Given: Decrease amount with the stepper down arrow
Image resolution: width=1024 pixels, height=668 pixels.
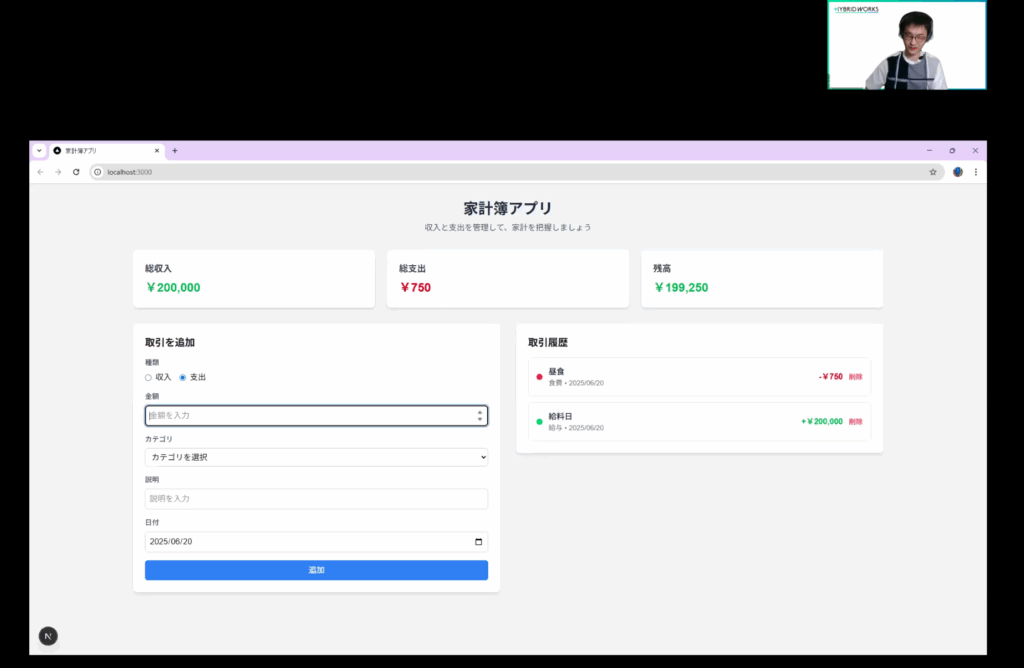Looking at the screenshot, I should 480,419.
